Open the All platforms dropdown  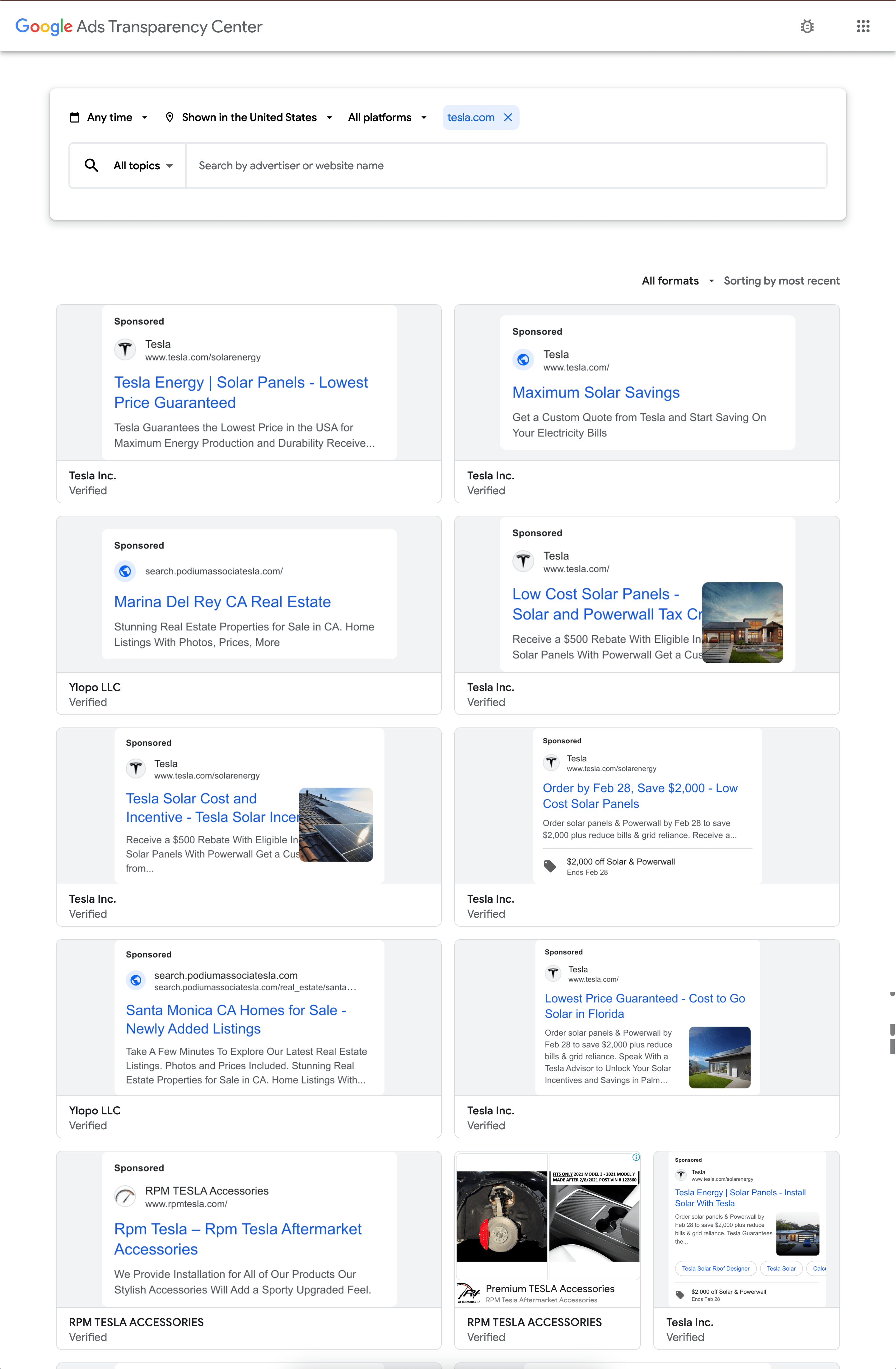[387, 117]
